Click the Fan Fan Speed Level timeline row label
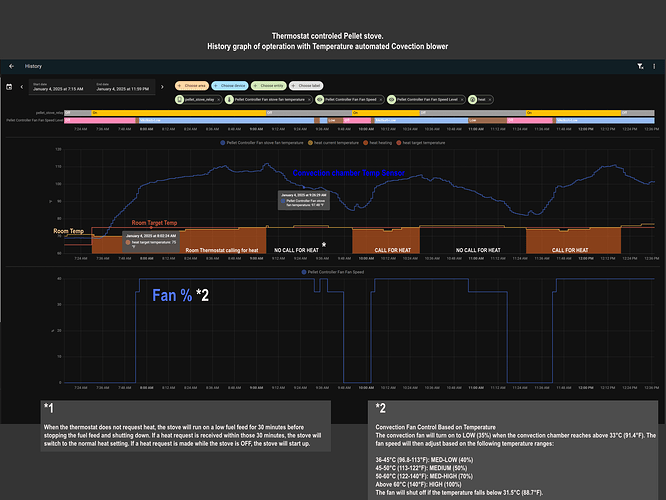Screen dimensions: 666x500 pyautogui.click(x=34, y=121)
